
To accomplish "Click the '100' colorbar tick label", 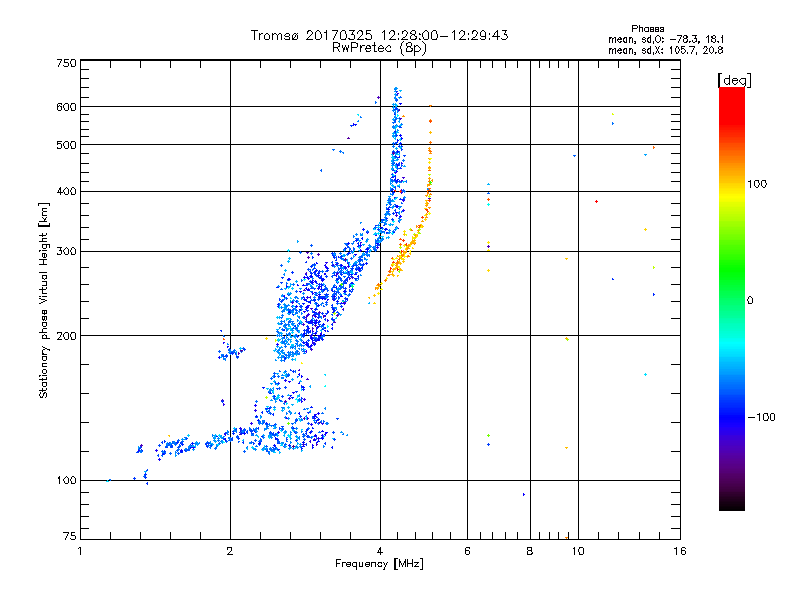I will pos(757,184).
